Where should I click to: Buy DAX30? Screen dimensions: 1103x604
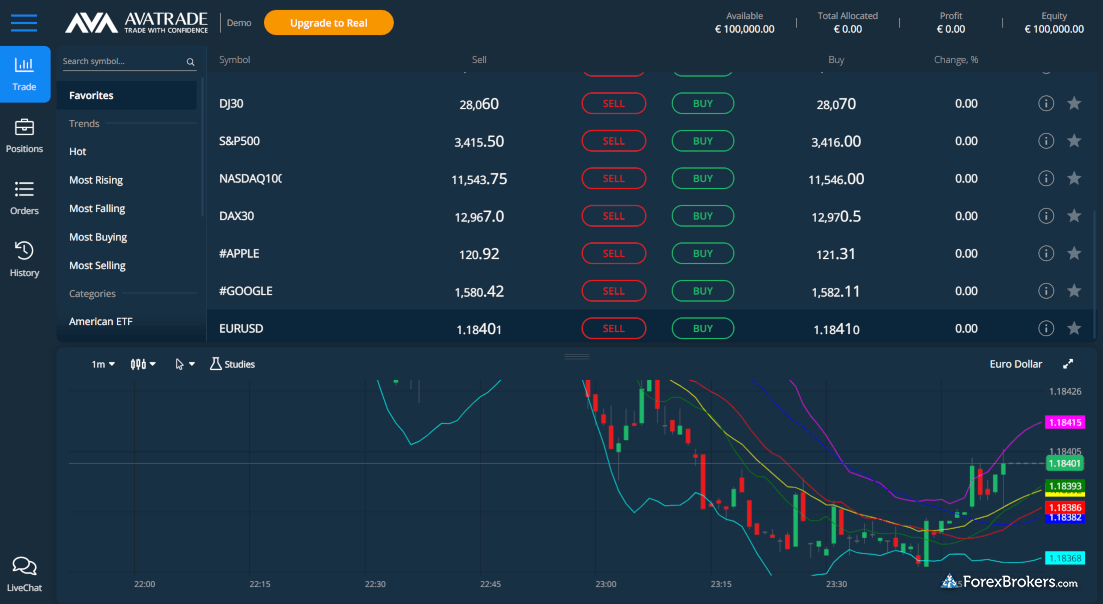703,216
